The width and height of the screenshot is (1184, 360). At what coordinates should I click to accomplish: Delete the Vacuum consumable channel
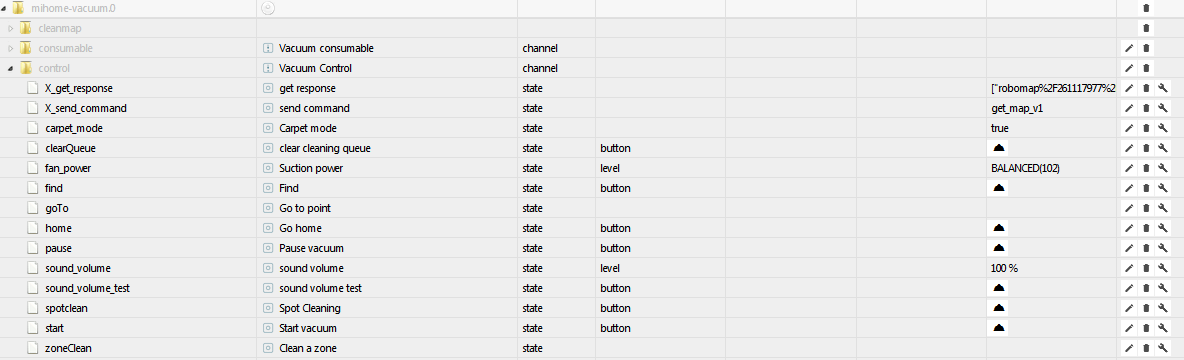(1146, 48)
